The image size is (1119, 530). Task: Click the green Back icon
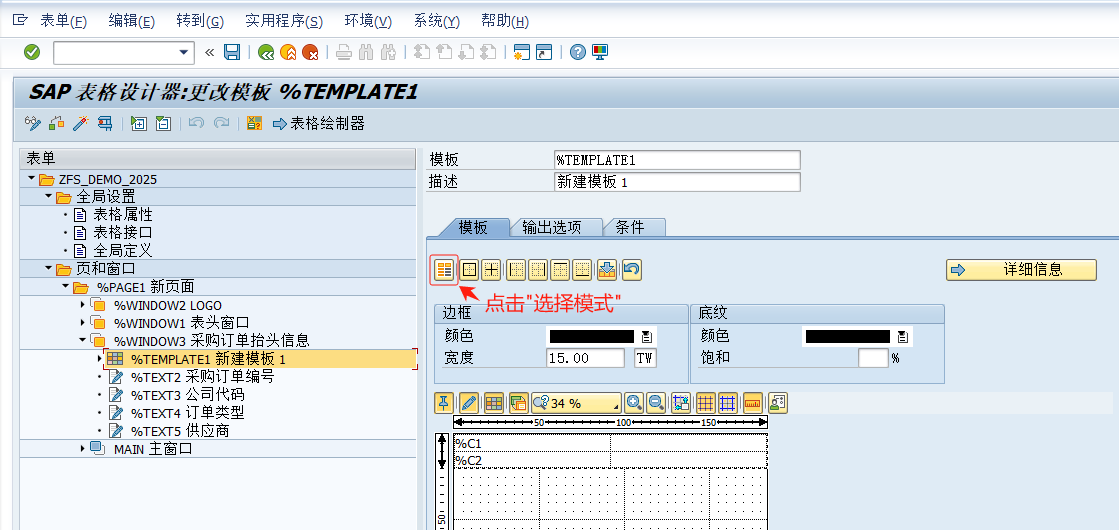(265, 52)
